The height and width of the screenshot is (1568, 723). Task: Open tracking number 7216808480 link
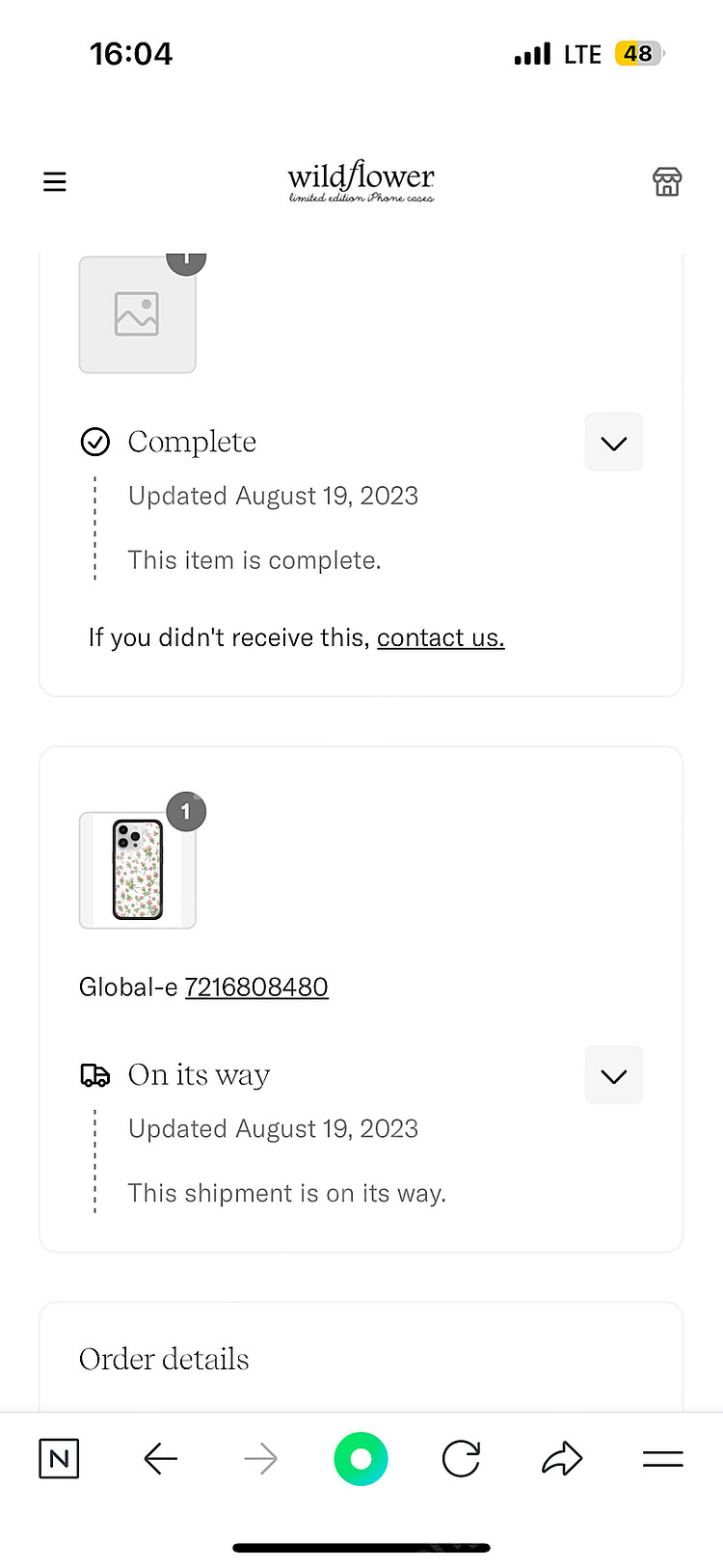point(256,987)
